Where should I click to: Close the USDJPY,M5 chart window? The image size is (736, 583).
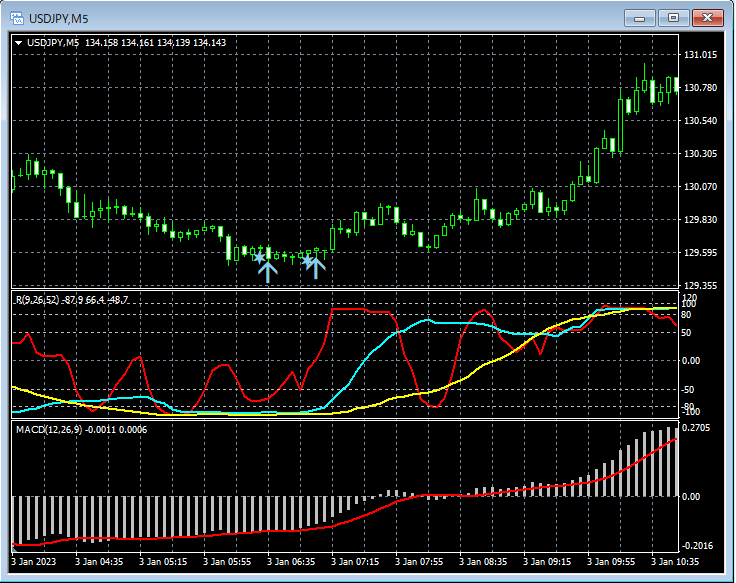click(x=707, y=18)
